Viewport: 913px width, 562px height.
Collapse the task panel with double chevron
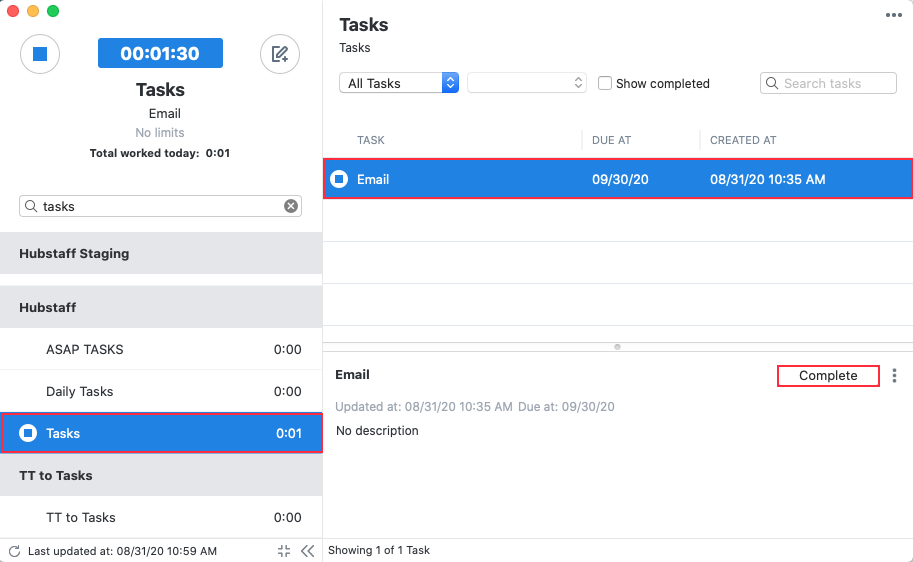point(307,551)
